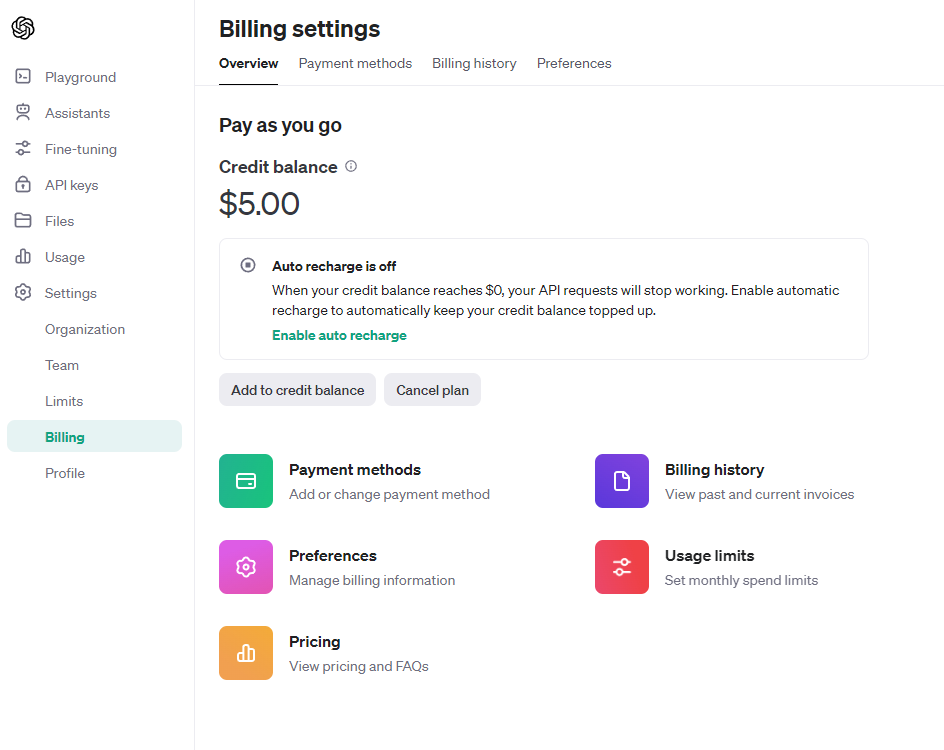
Task: Open the Billing history tab
Action: pos(474,63)
